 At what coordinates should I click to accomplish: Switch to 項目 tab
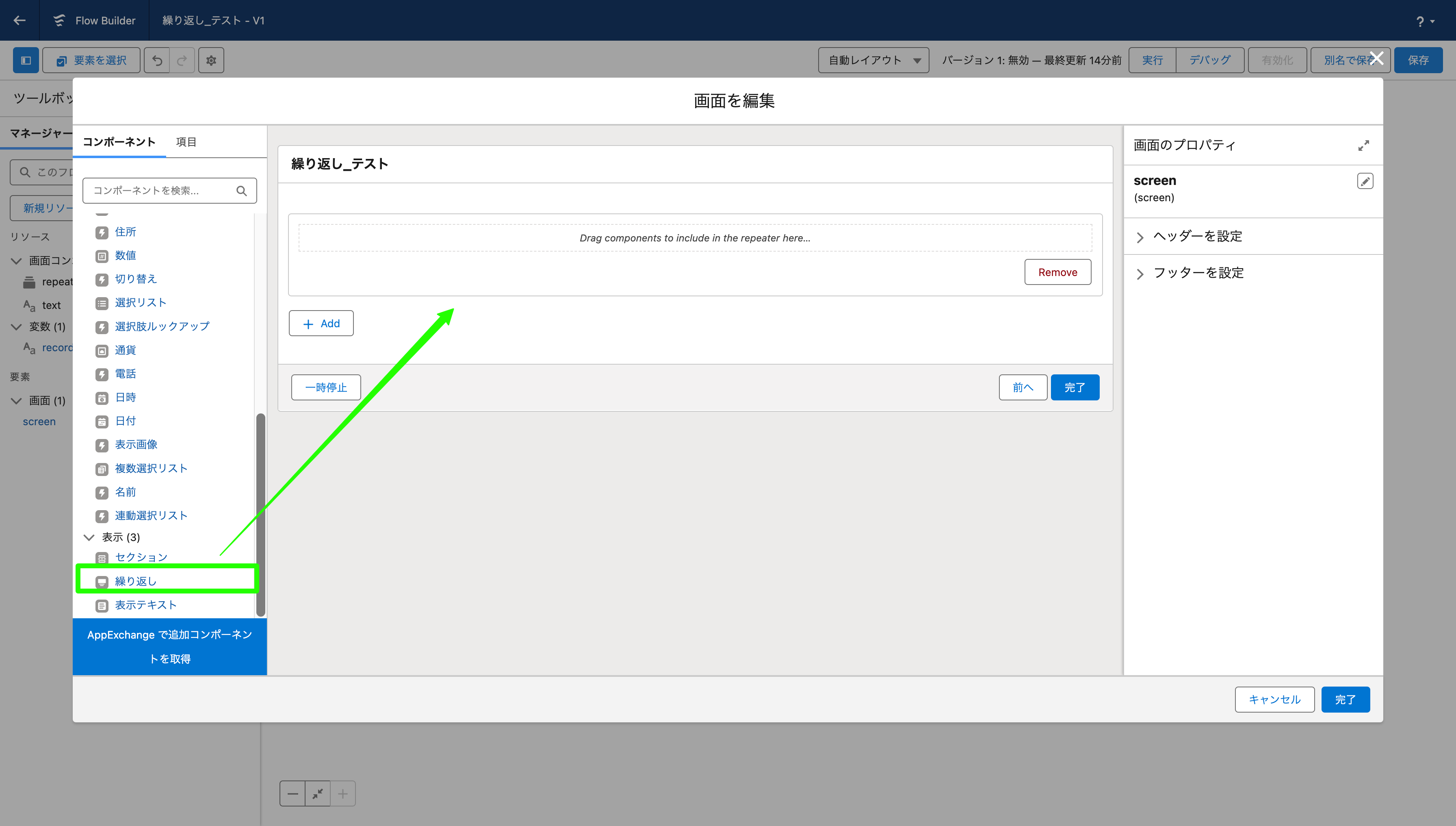click(x=186, y=142)
